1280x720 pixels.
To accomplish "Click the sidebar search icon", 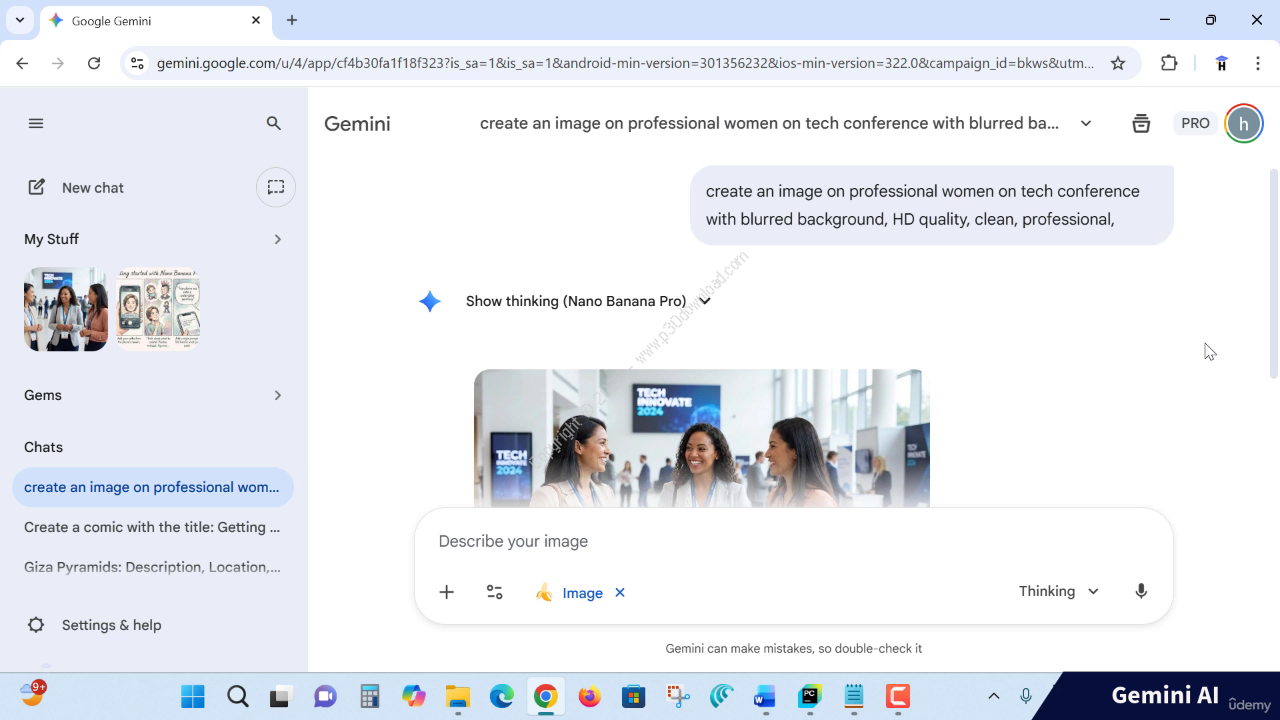I will 274,123.
